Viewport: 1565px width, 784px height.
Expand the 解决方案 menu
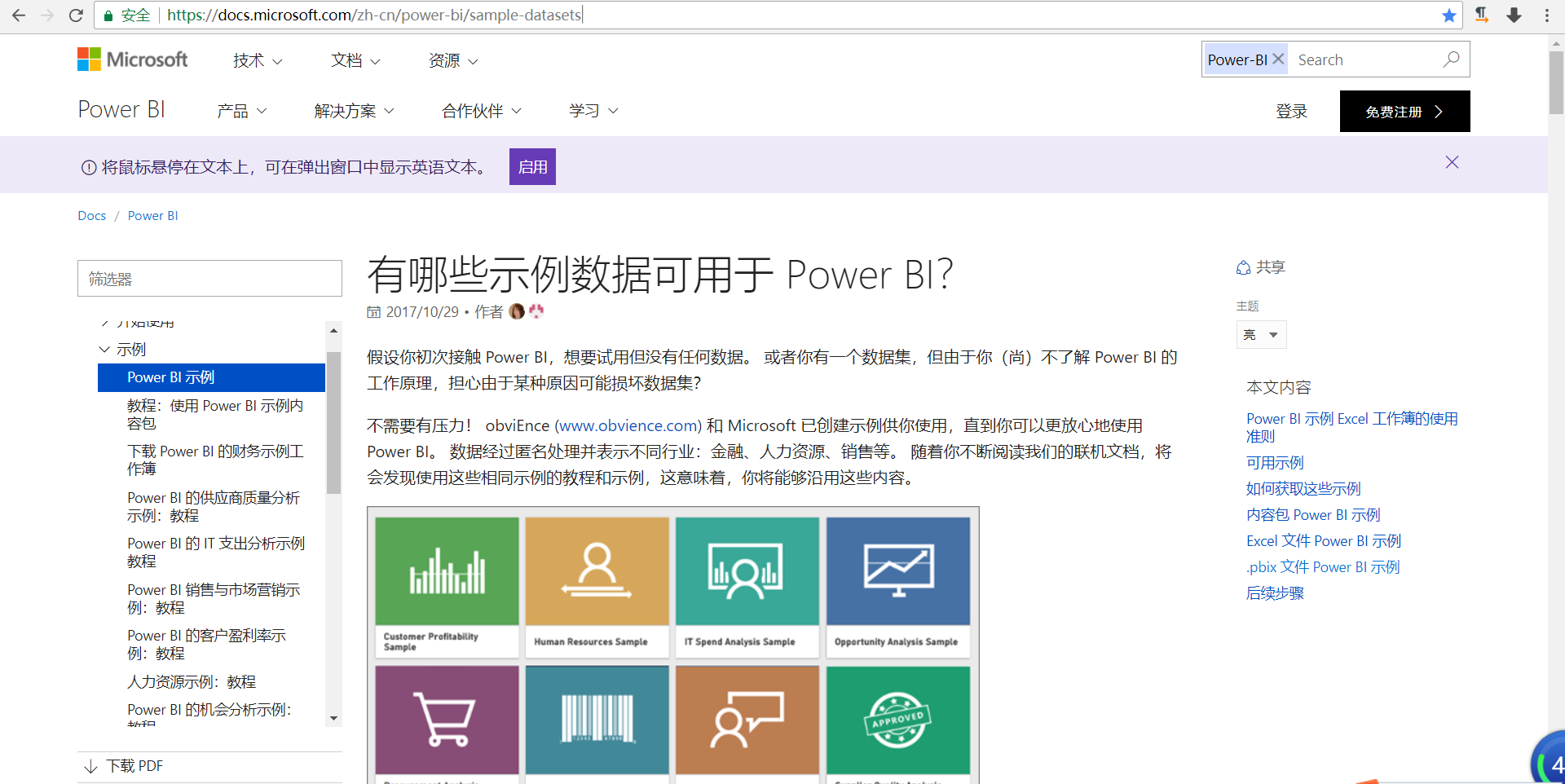point(355,111)
